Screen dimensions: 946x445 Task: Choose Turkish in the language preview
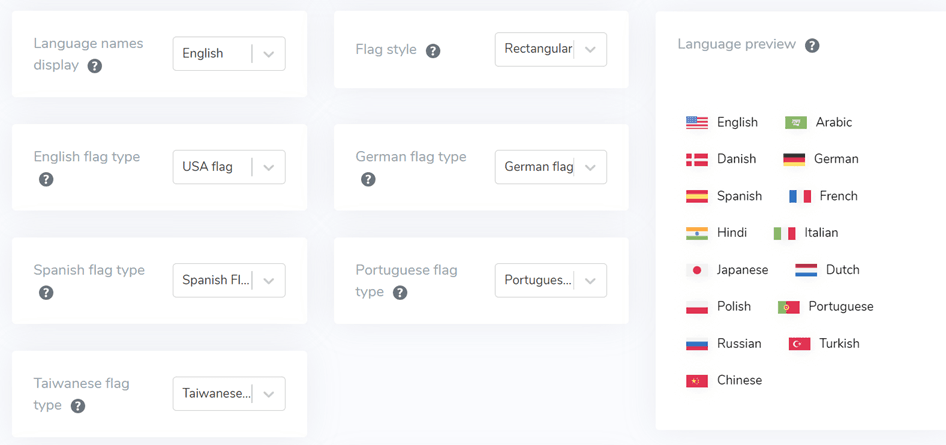point(839,344)
